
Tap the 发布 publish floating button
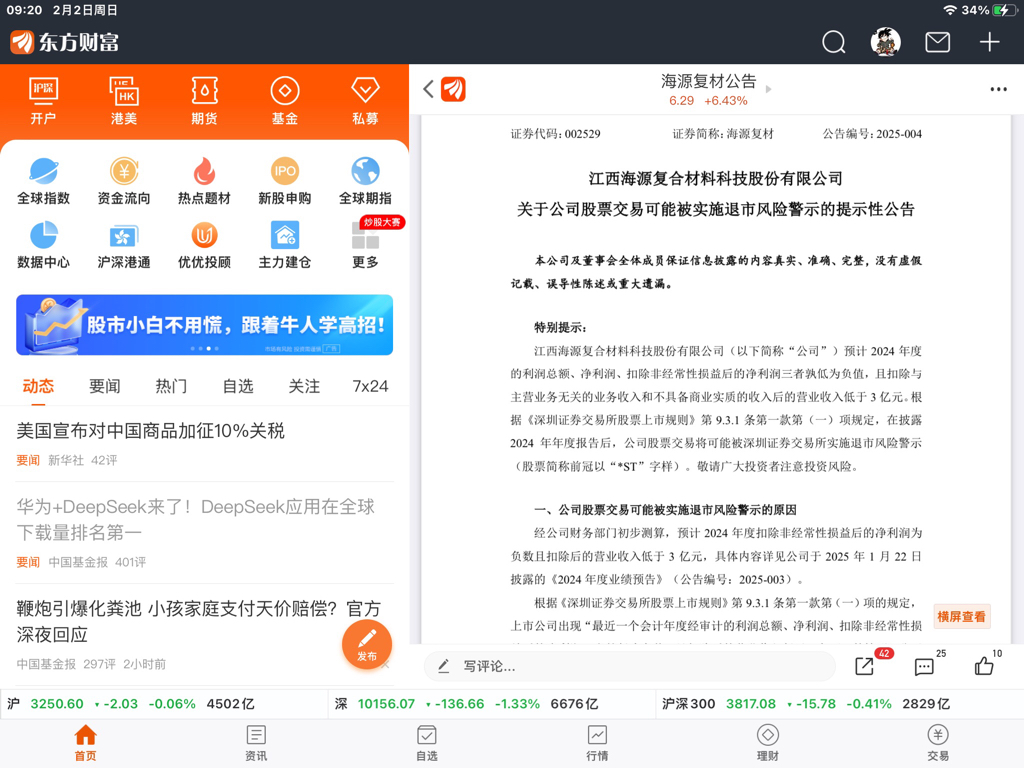(367, 645)
